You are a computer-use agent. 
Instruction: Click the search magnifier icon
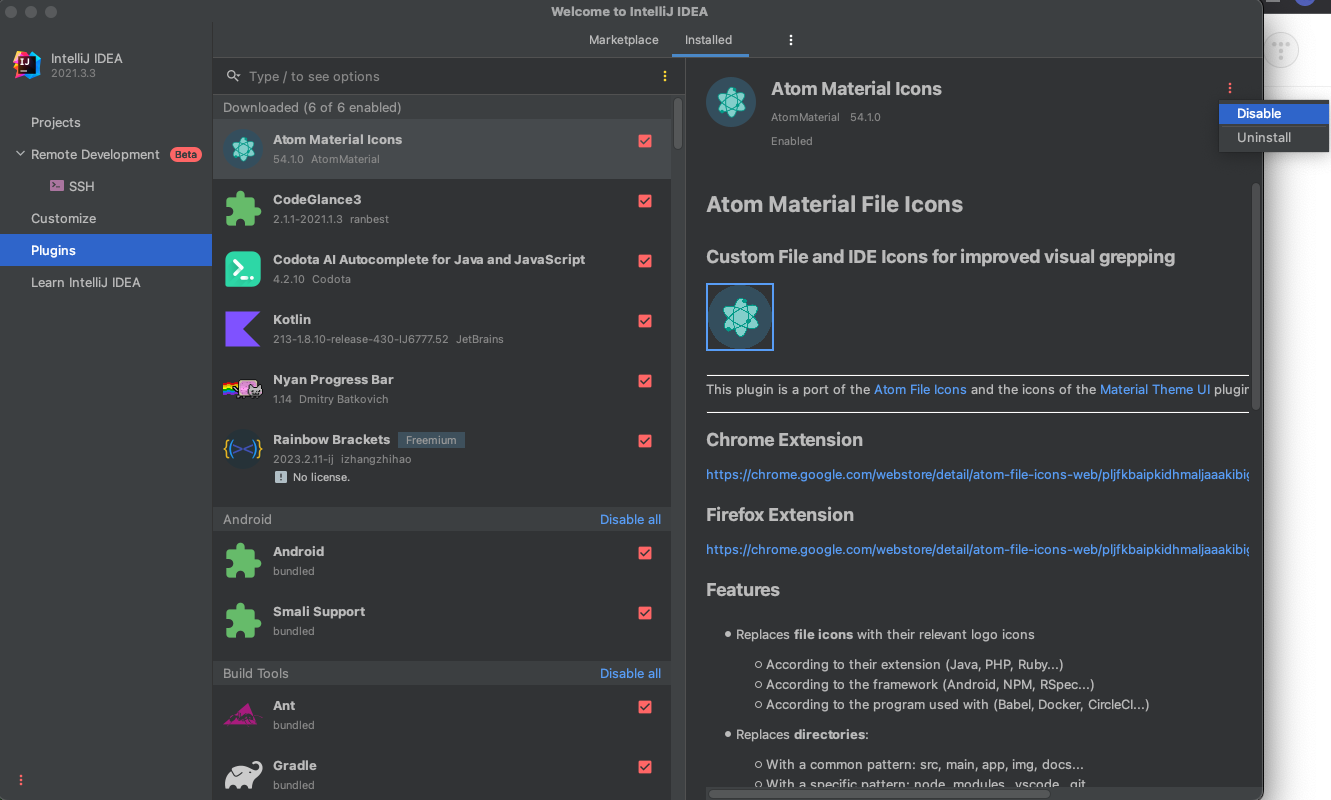click(233, 76)
